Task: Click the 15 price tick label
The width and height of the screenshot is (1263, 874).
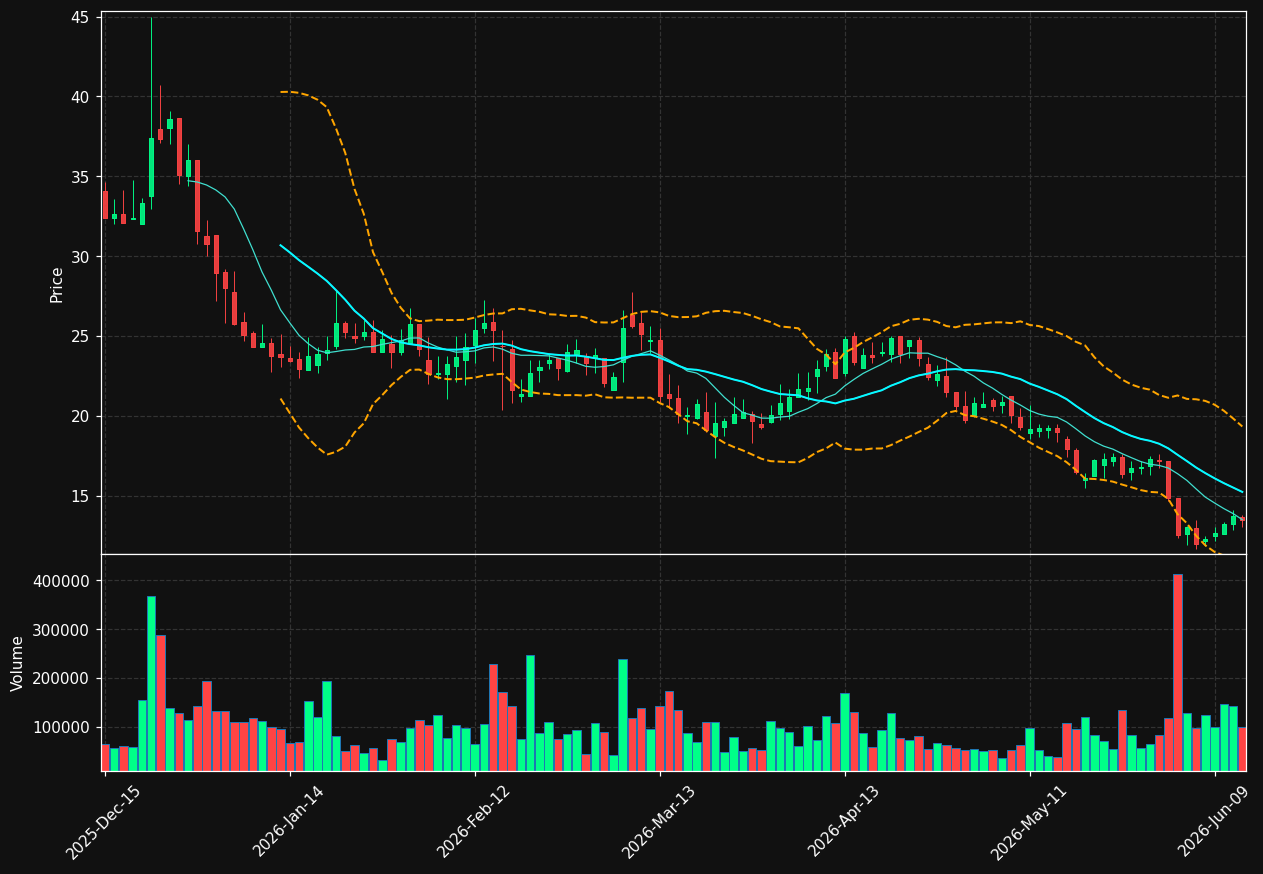Action: [81, 496]
